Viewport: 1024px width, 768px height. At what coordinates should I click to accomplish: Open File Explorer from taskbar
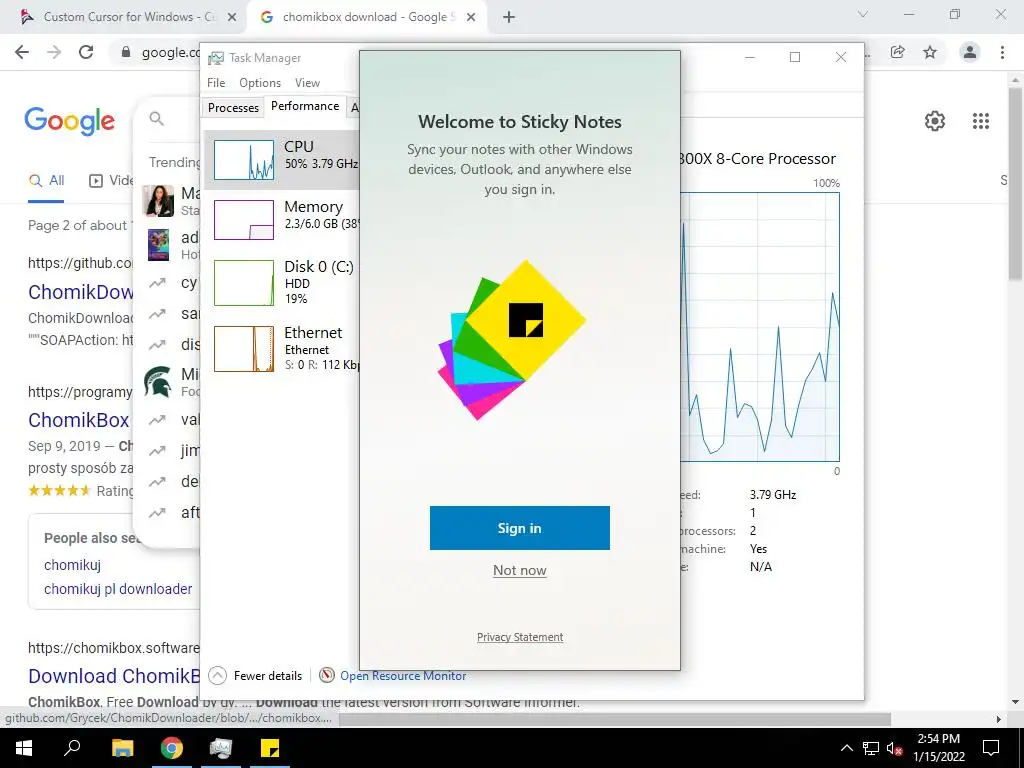point(122,747)
